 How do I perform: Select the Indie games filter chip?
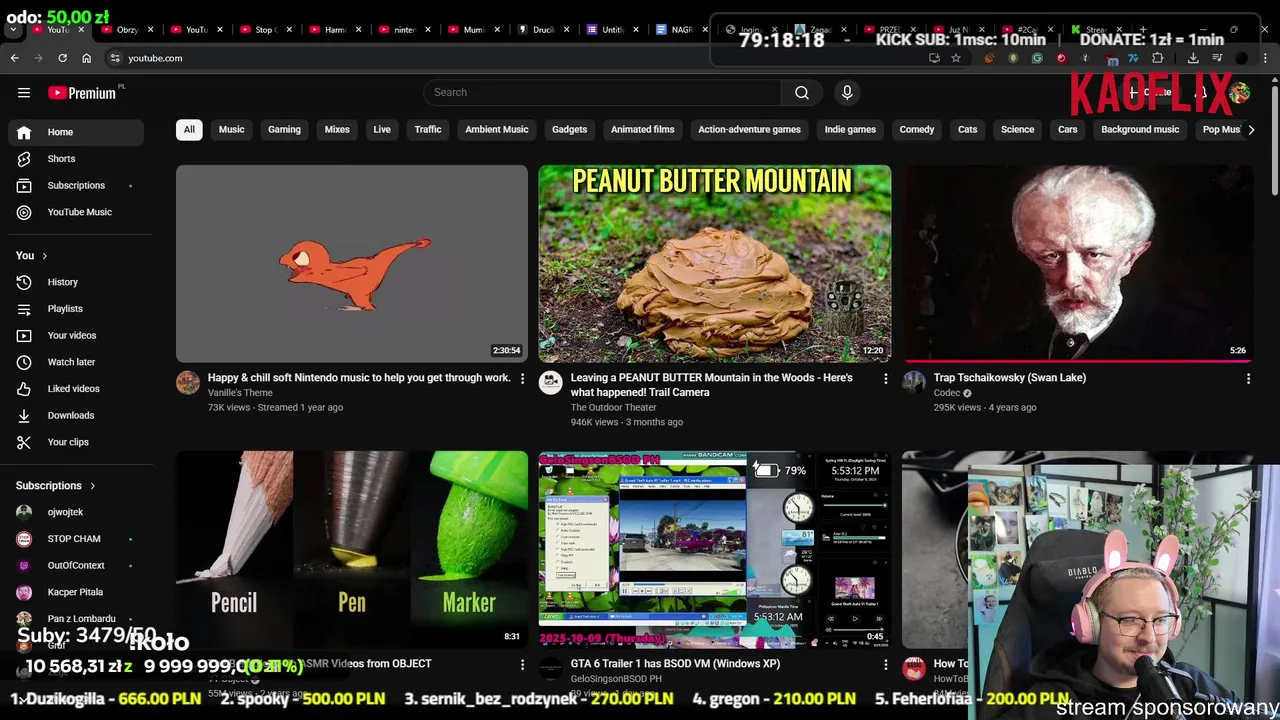tap(850, 129)
